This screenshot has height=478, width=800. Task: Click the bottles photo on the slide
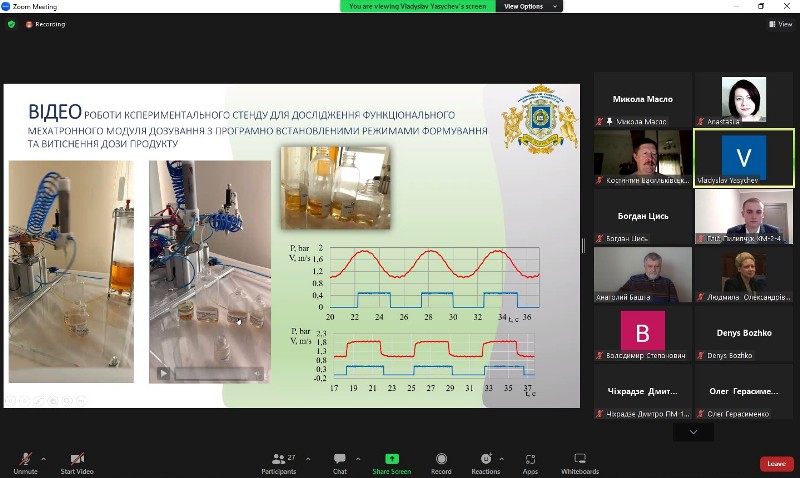[x=336, y=188]
